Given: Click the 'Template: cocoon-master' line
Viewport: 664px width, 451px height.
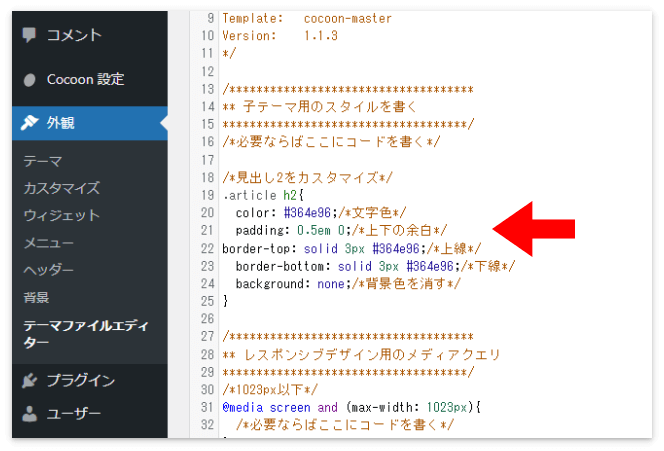Looking at the screenshot, I should [x=307, y=19].
